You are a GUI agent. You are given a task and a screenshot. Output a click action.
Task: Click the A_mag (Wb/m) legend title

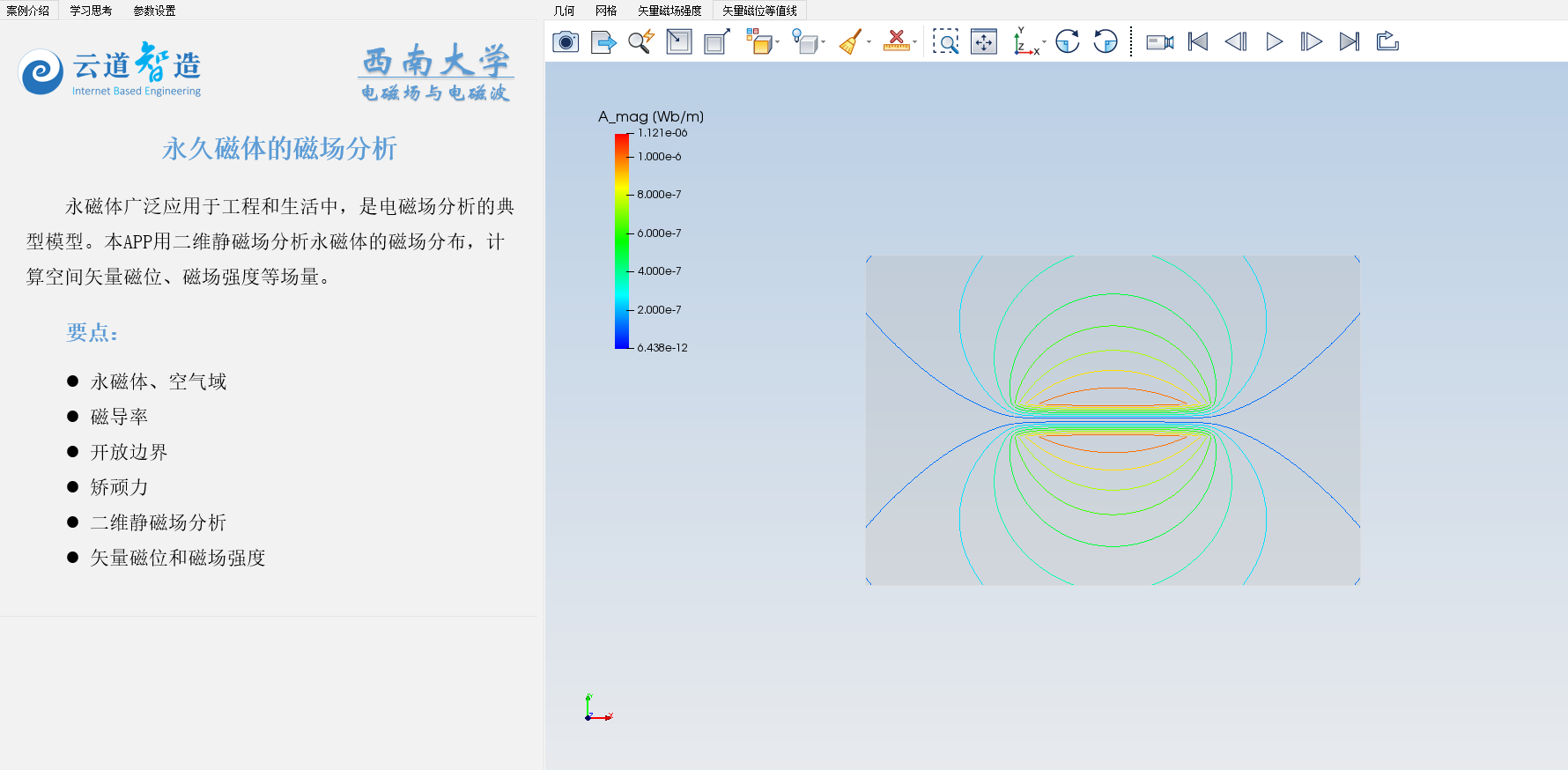coord(651,116)
